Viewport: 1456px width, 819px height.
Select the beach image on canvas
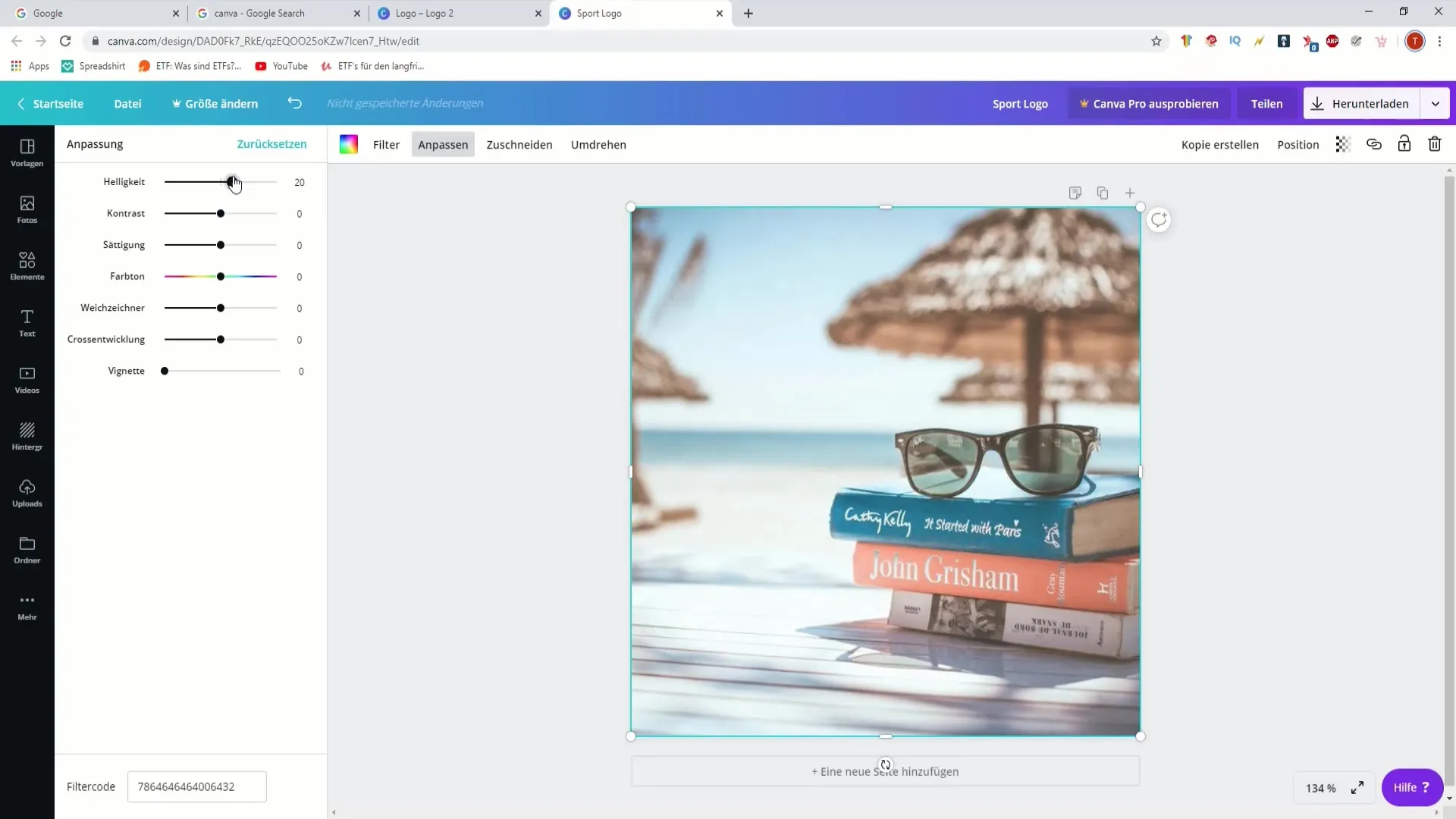[x=885, y=471]
